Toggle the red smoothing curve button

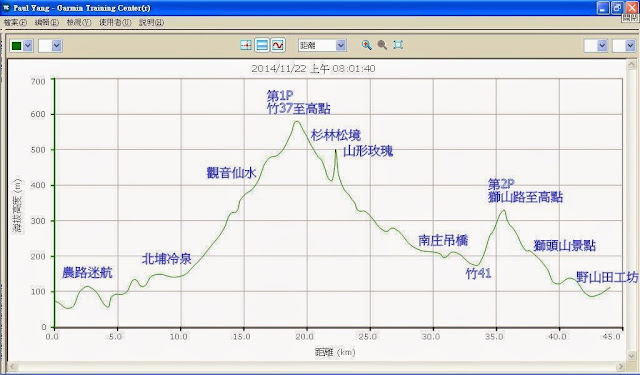[278, 45]
